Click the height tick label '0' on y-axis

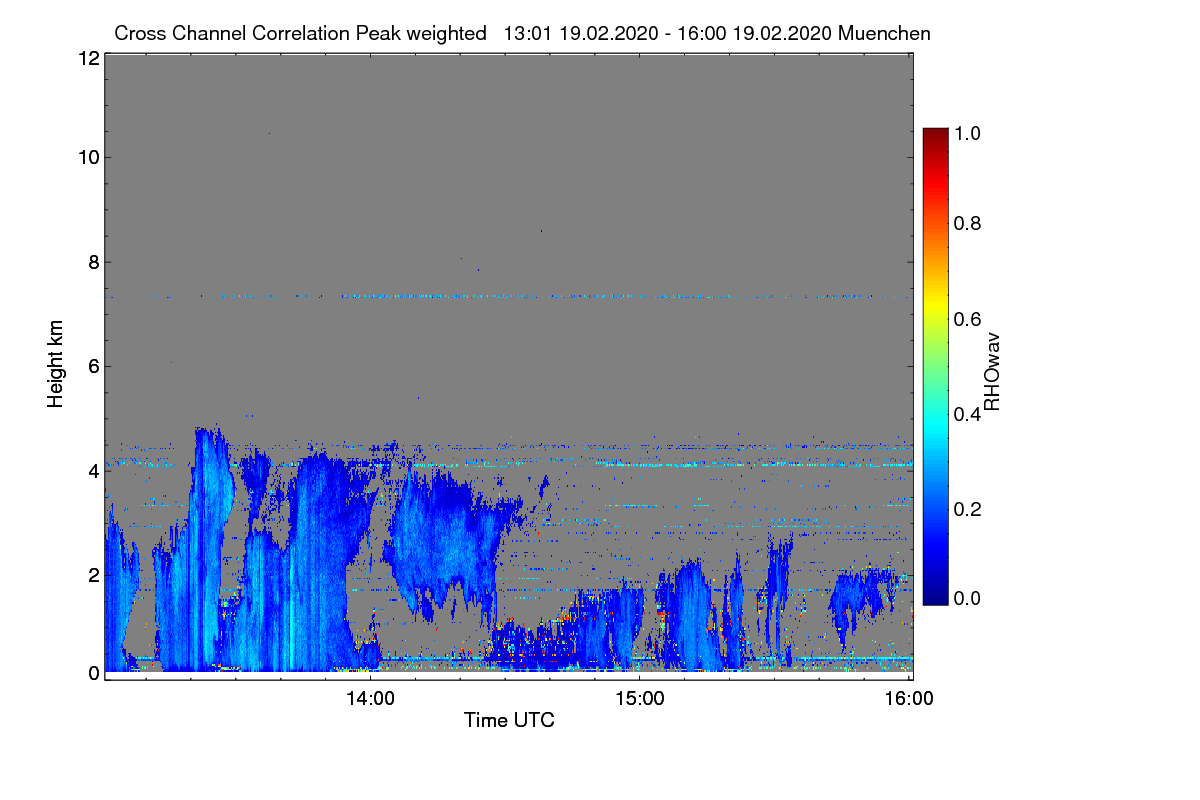92,673
